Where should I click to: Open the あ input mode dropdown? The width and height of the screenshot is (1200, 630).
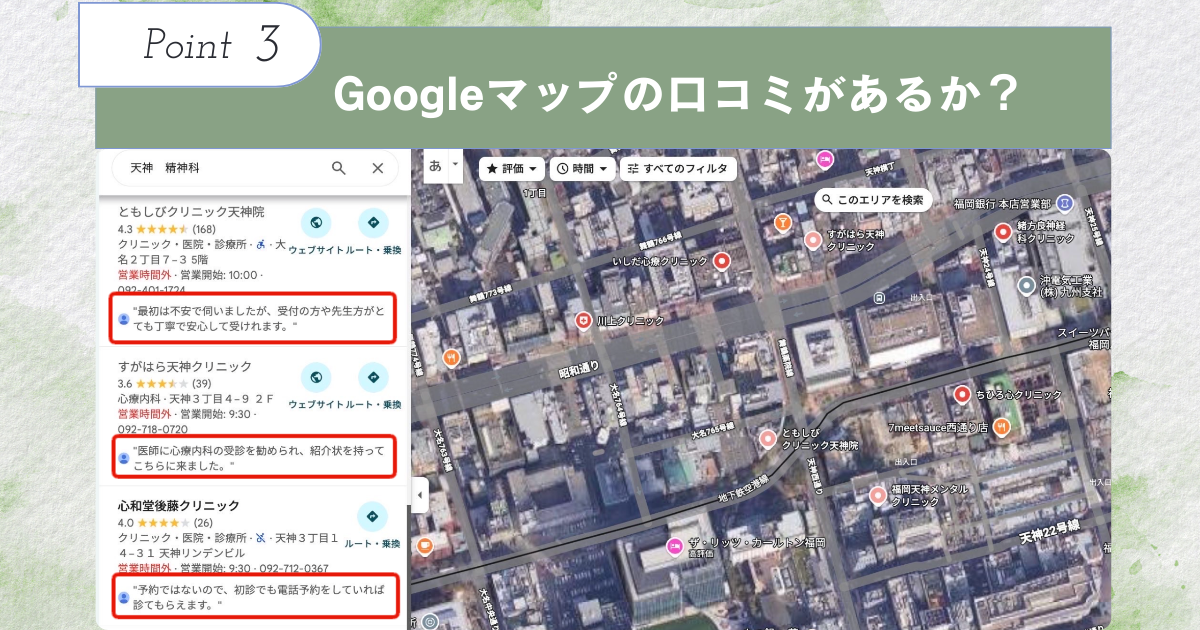(443, 166)
